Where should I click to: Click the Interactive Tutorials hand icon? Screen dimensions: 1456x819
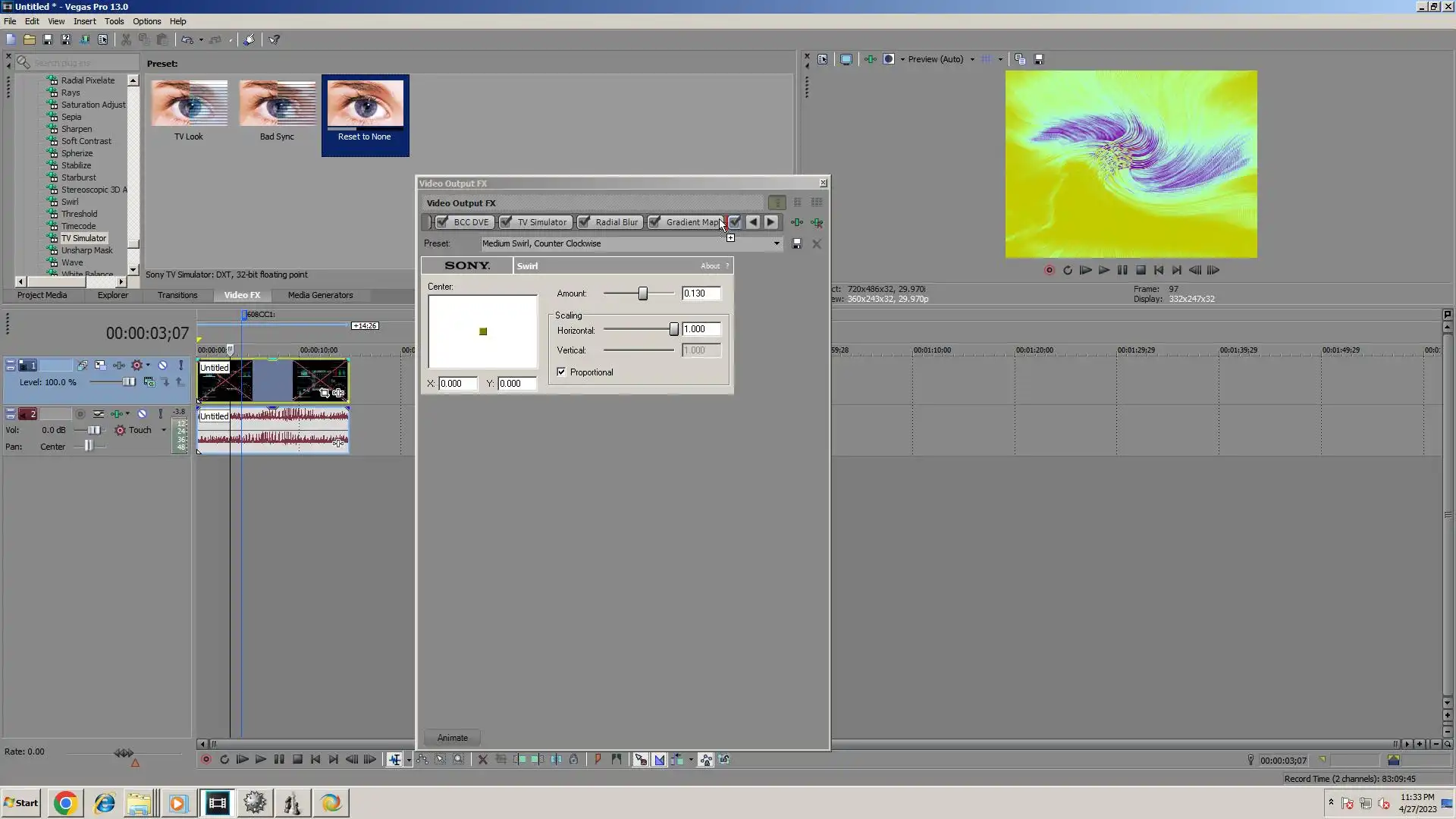[249, 39]
